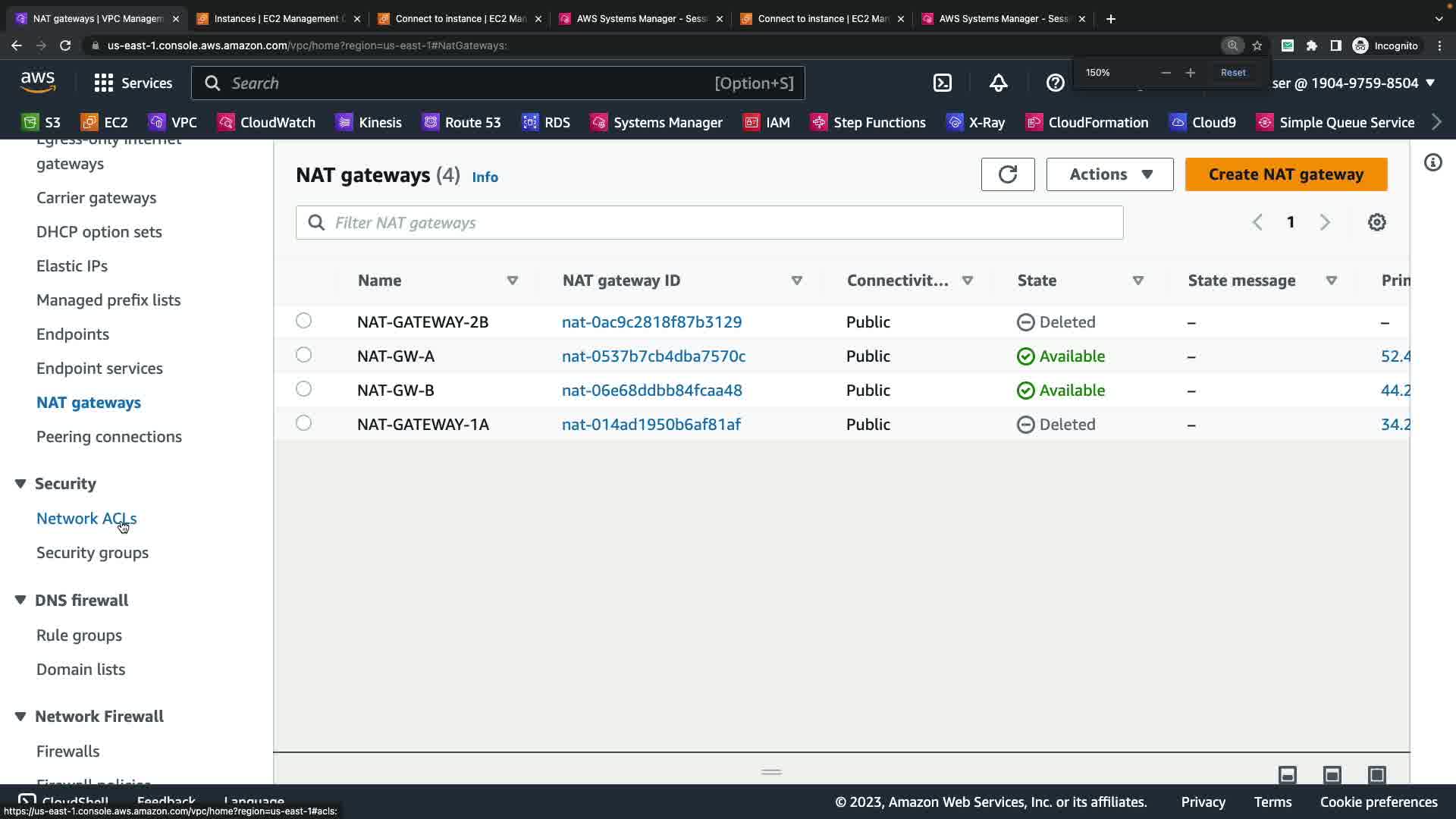Click the Filter NAT gateways field
The height and width of the screenshot is (819, 1456).
[709, 223]
